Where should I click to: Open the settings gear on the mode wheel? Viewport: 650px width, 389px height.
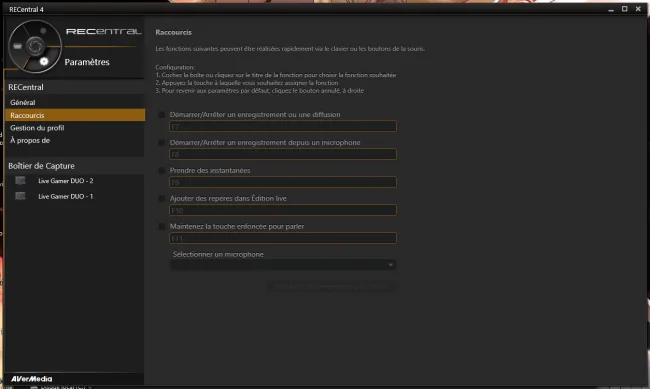[44, 62]
